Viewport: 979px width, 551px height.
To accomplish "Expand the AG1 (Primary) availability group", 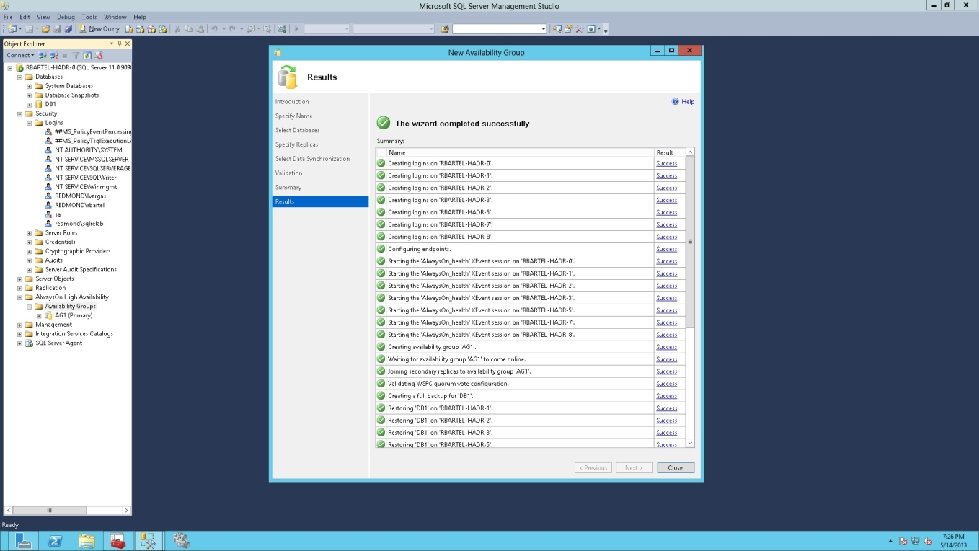I will click(x=39, y=316).
